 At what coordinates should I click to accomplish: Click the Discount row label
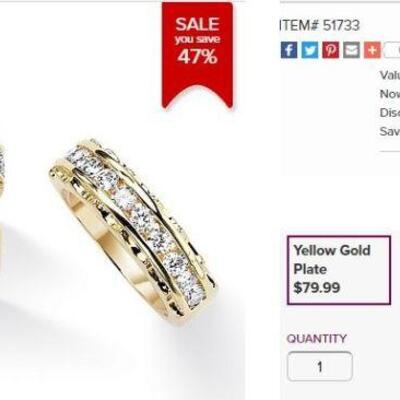[x=390, y=113]
